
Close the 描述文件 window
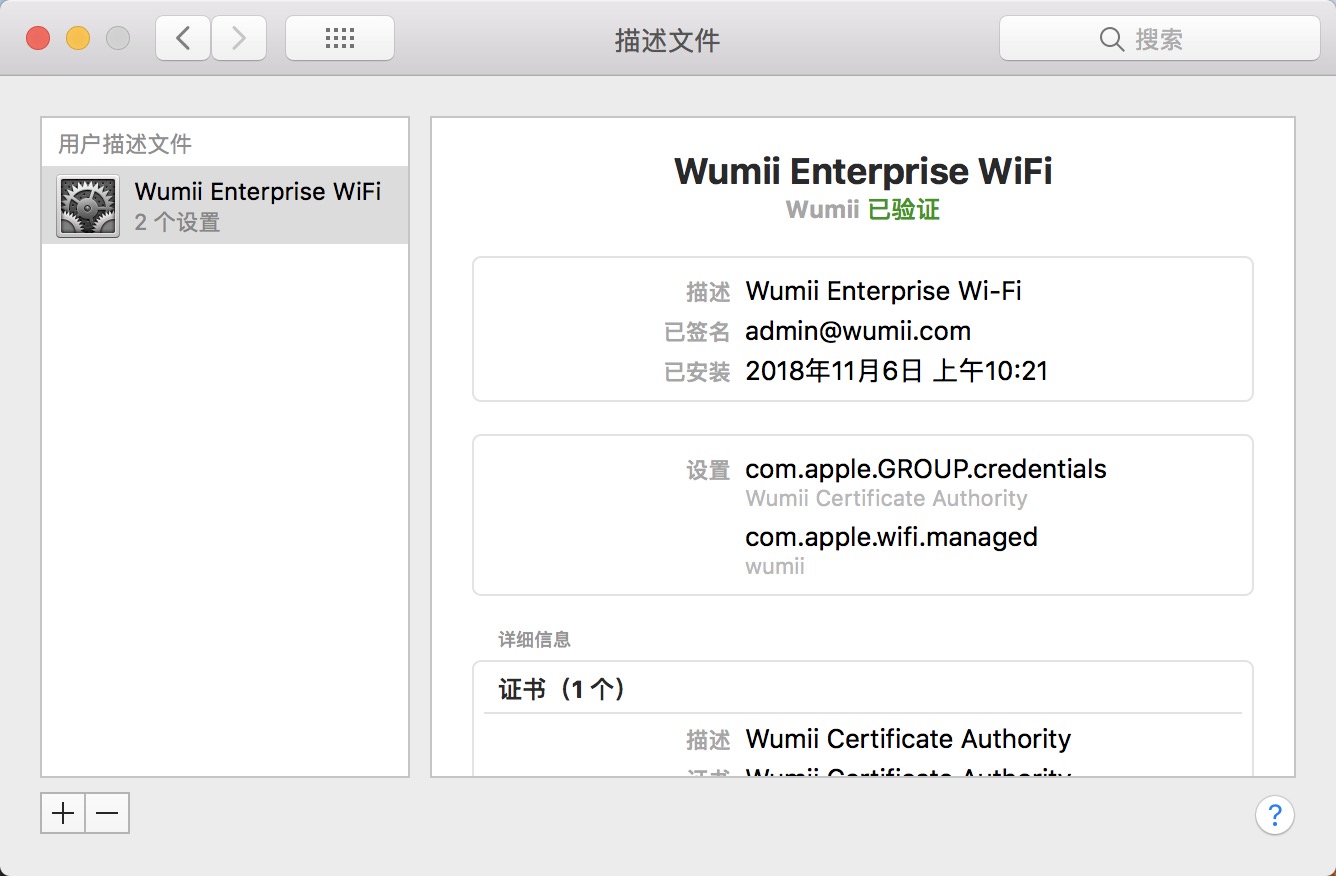(38, 39)
